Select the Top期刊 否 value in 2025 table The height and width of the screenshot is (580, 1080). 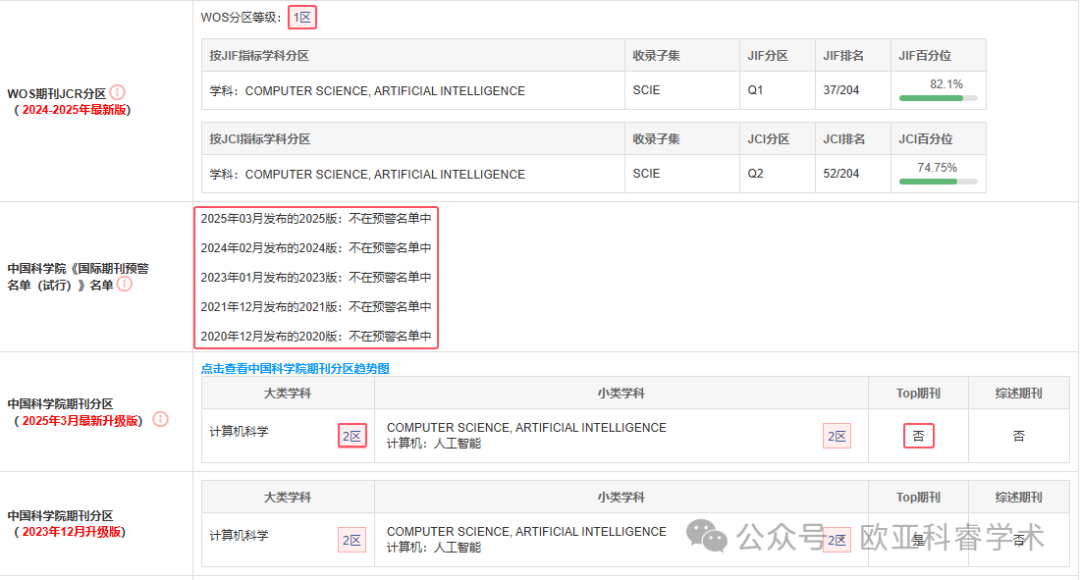[x=918, y=436]
